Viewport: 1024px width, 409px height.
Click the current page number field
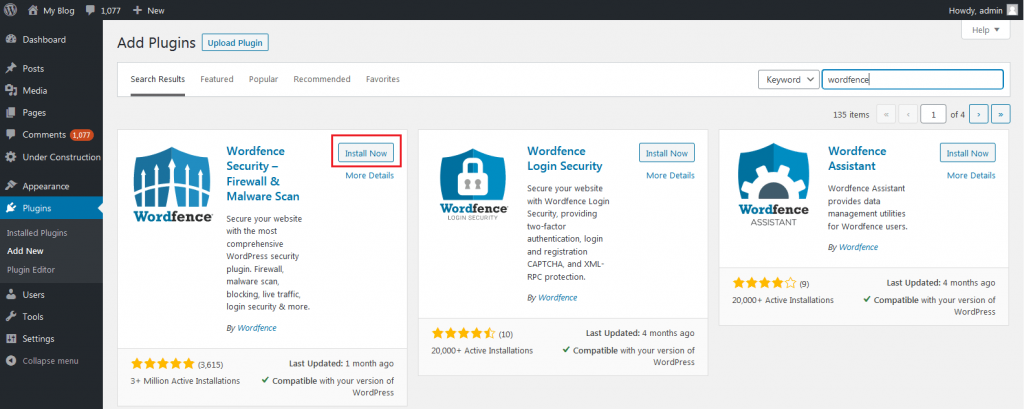pos(934,114)
